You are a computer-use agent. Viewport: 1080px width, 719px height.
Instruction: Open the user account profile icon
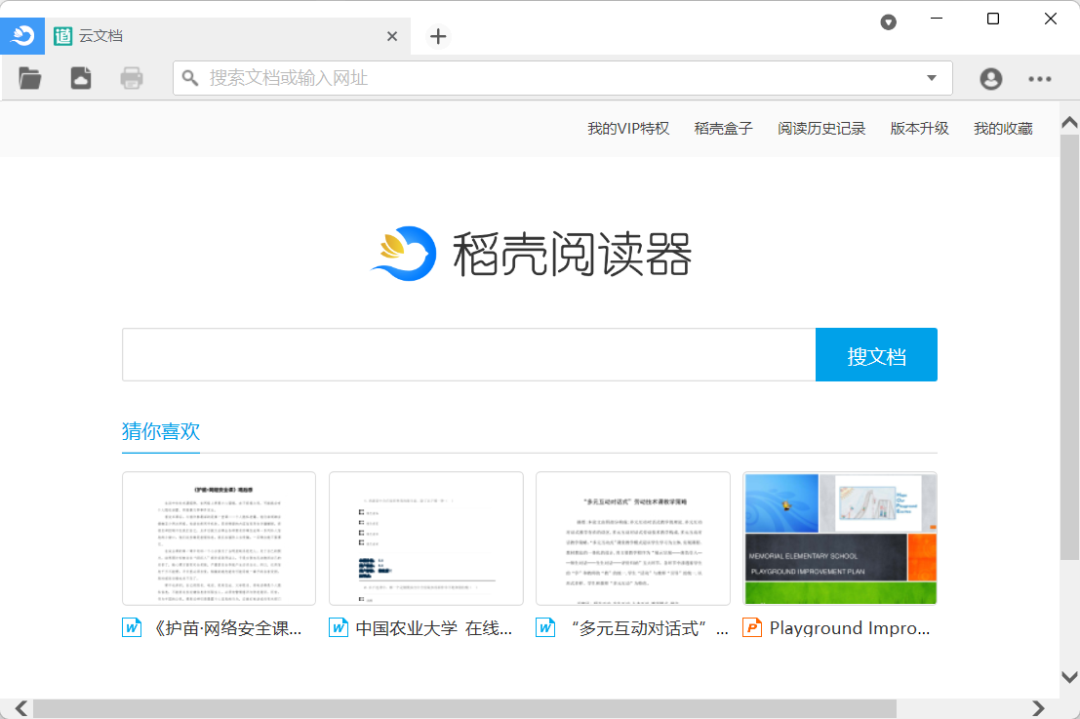pos(990,79)
